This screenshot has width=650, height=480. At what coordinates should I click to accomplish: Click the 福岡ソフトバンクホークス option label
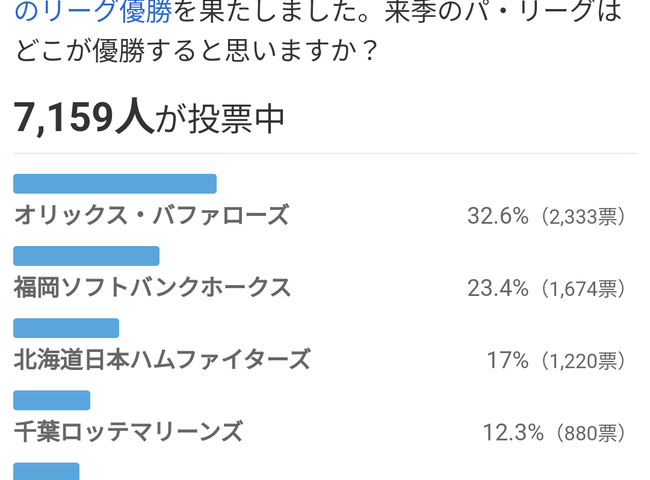[152, 287]
